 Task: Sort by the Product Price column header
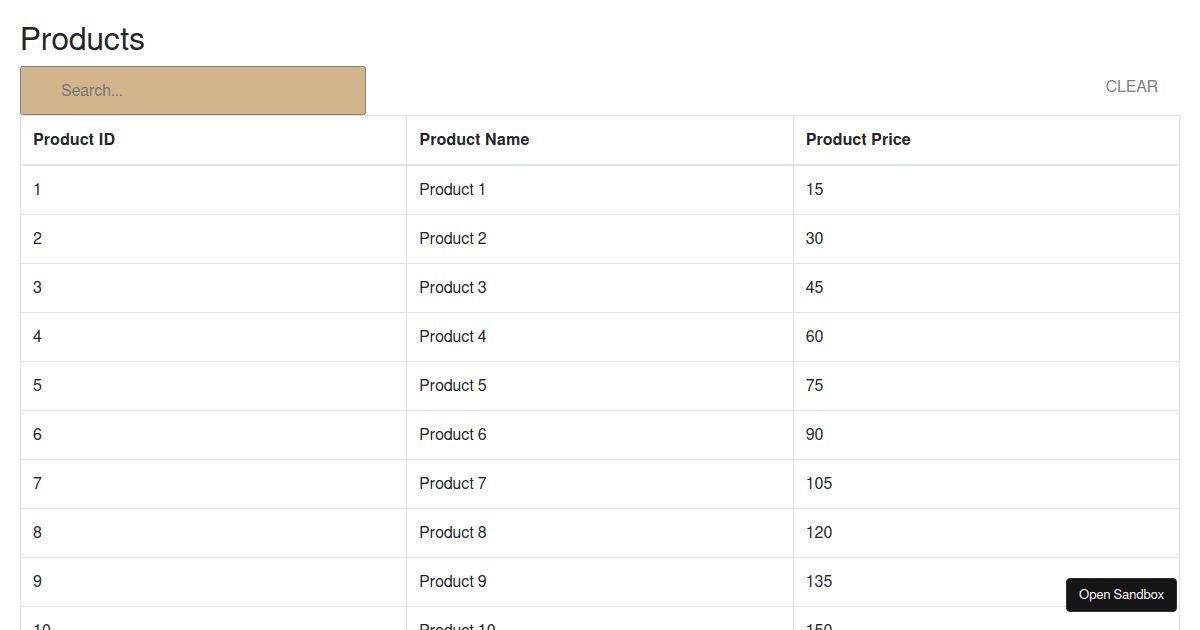coord(858,140)
